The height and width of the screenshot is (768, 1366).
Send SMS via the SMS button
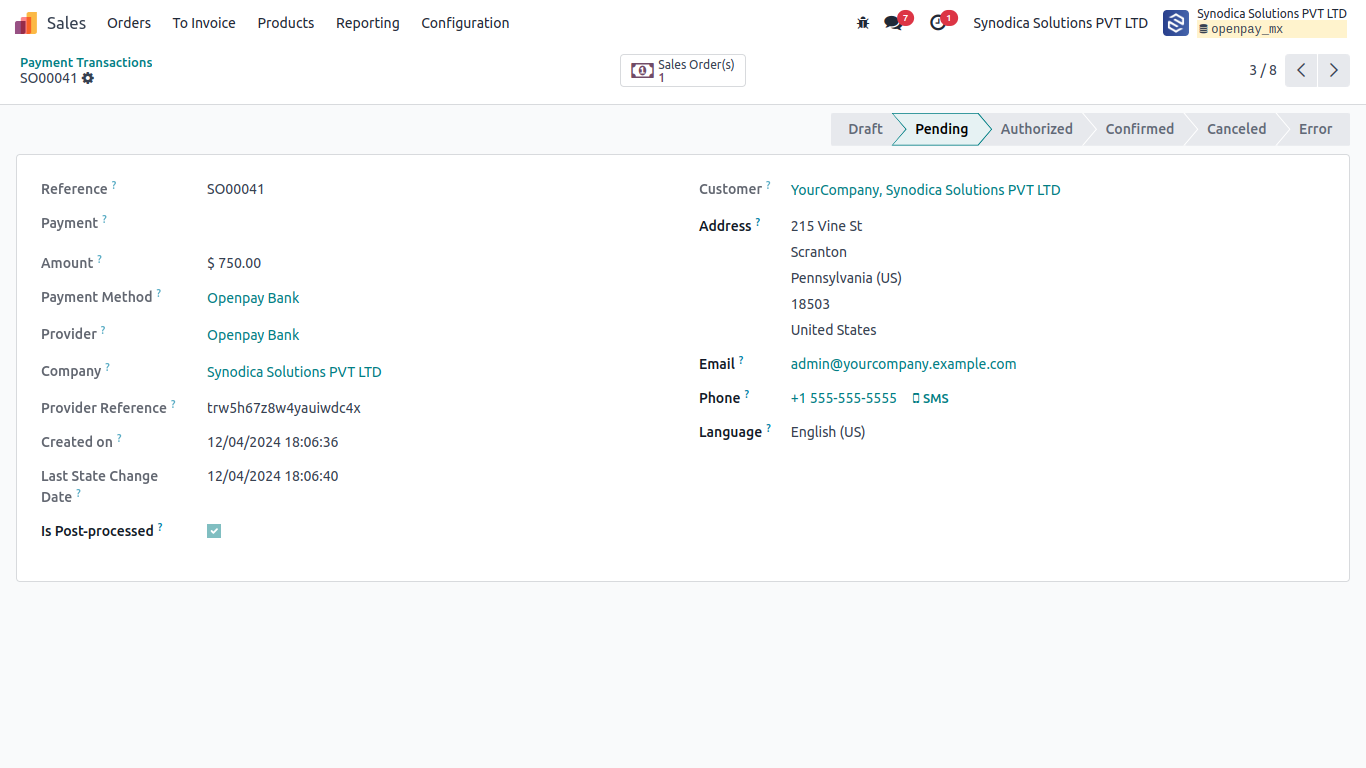pos(930,398)
